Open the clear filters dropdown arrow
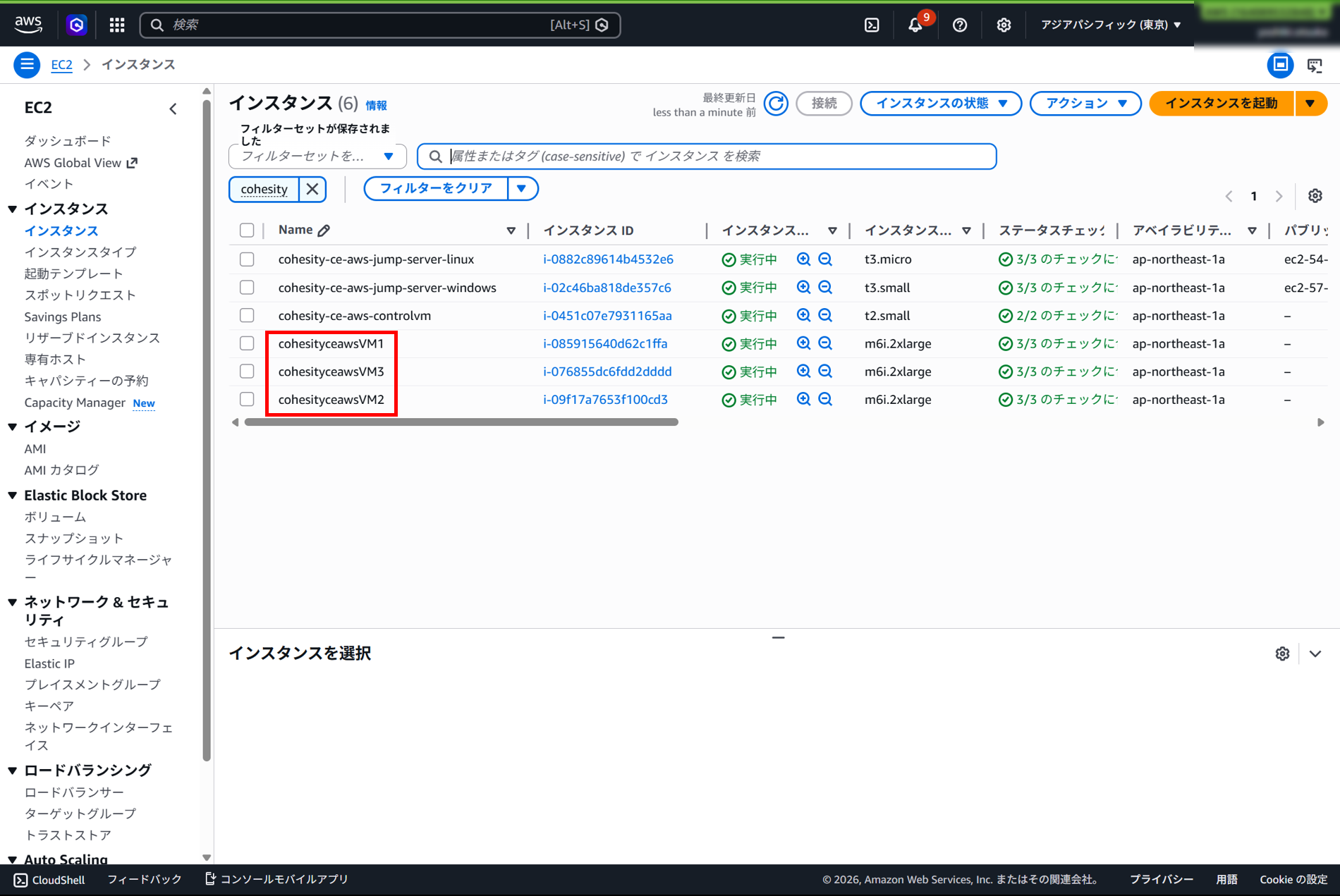 click(522, 188)
